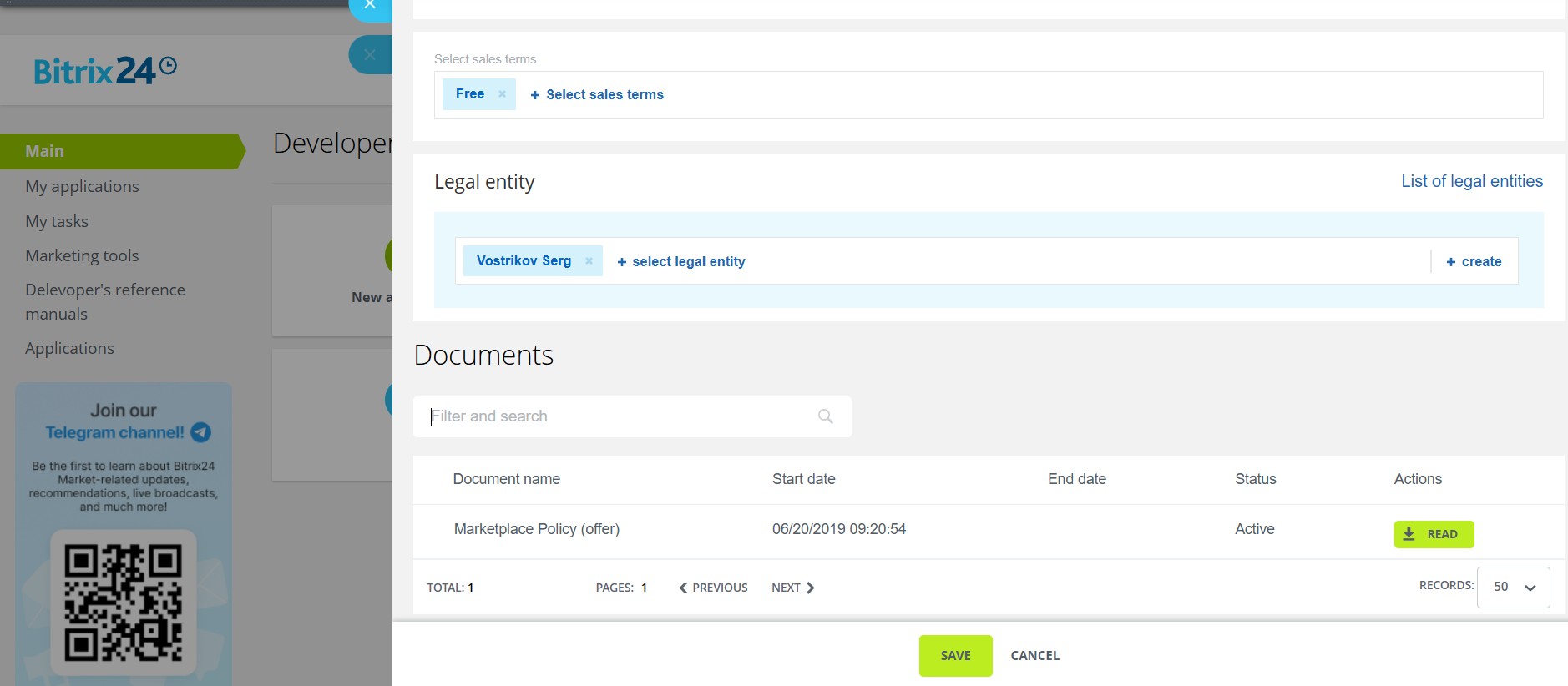Click the Bitrix24 logo
The width and height of the screenshot is (1568, 686).
pos(104,71)
